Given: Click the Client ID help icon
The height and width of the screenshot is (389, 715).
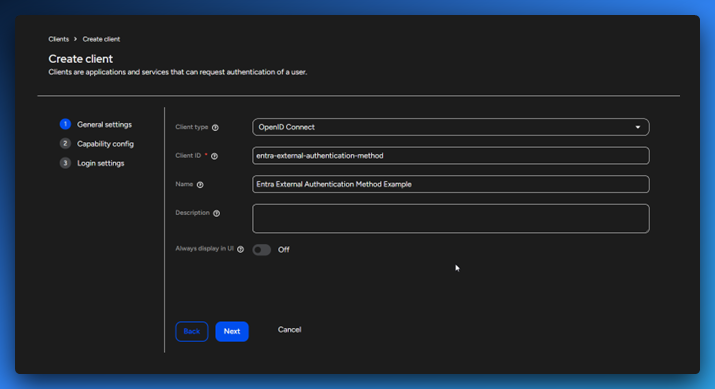Looking at the screenshot, I should (214, 156).
